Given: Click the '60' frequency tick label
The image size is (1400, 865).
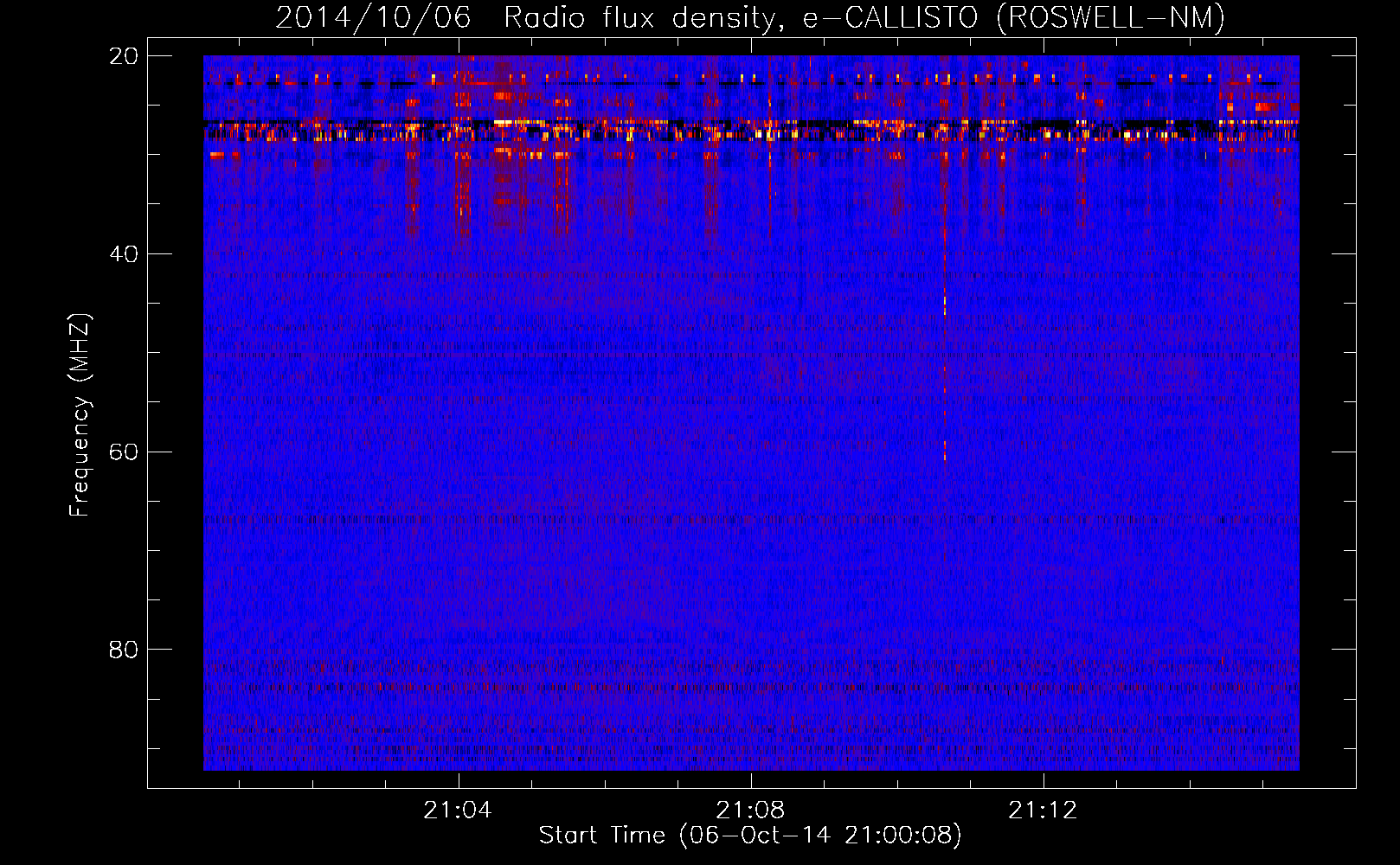Looking at the screenshot, I should tap(124, 452).
